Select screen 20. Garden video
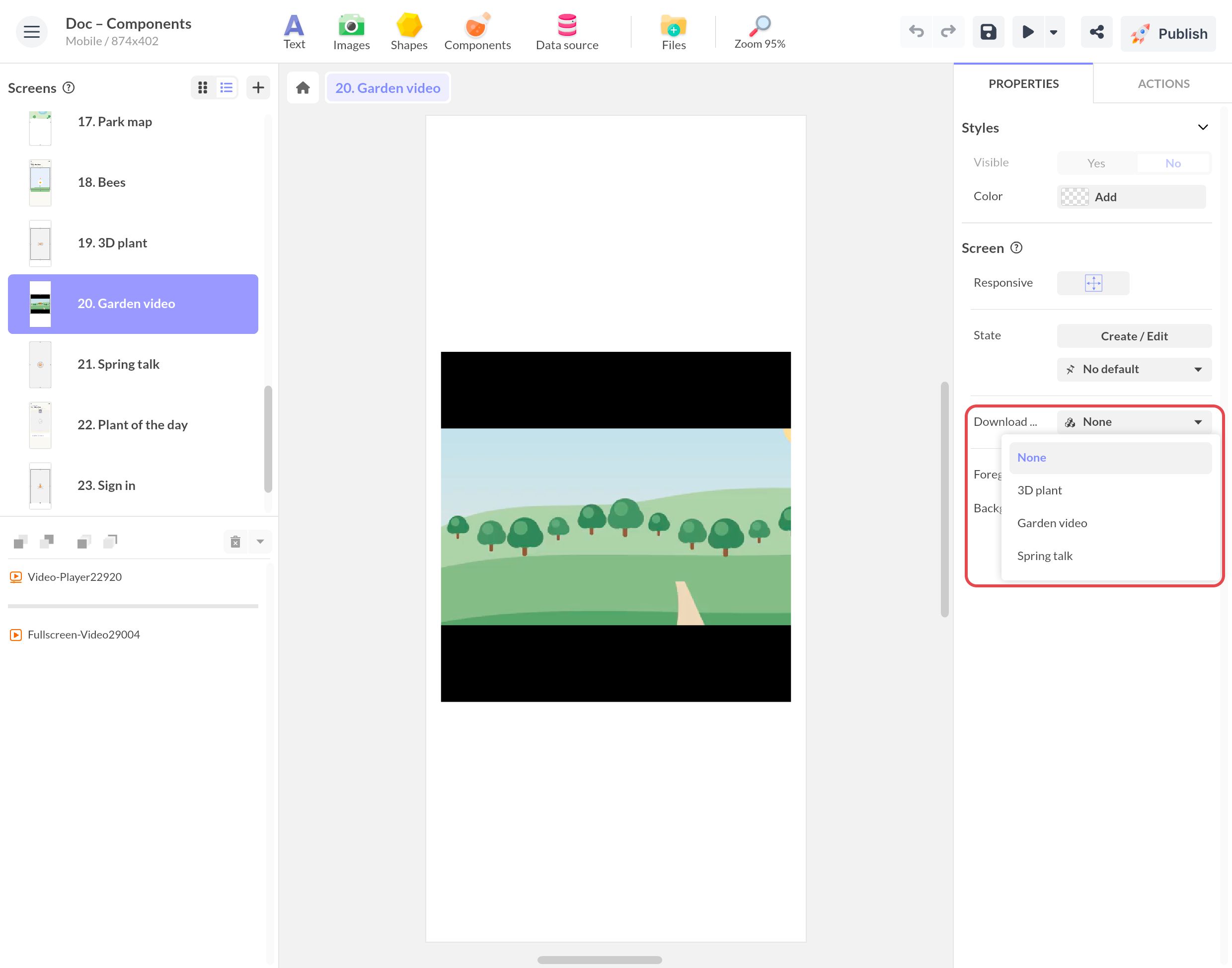The height and width of the screenshot is (968, 1232). point(133,304)
